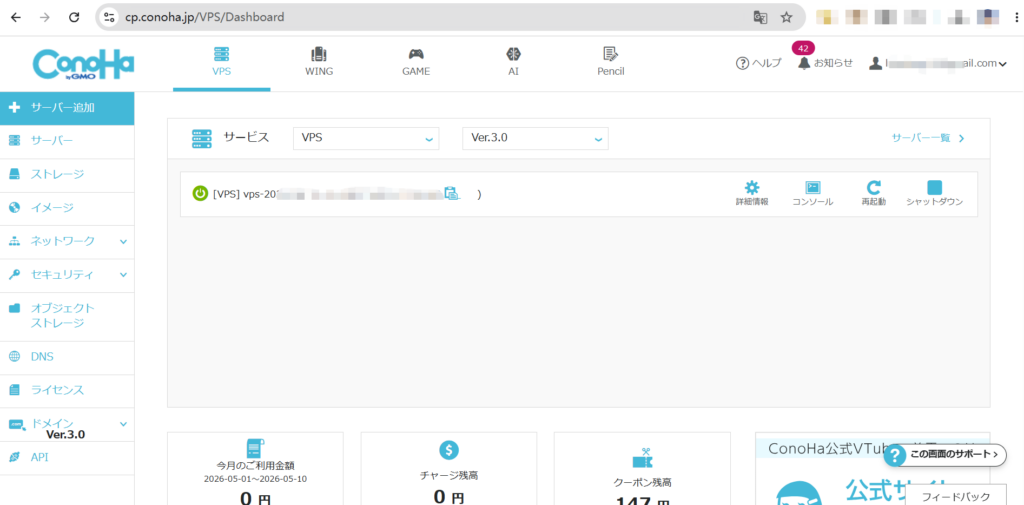Go back in the browser
Screen dimensions: 1024x505
pyautogui.click(x=16, y=18)
